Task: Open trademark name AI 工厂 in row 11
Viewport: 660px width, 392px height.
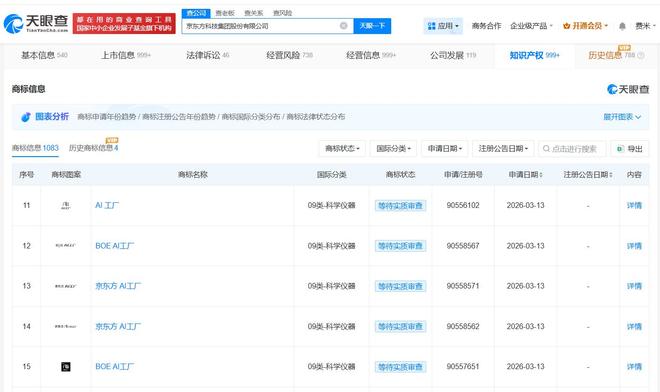Action: [x=107, y=205]
